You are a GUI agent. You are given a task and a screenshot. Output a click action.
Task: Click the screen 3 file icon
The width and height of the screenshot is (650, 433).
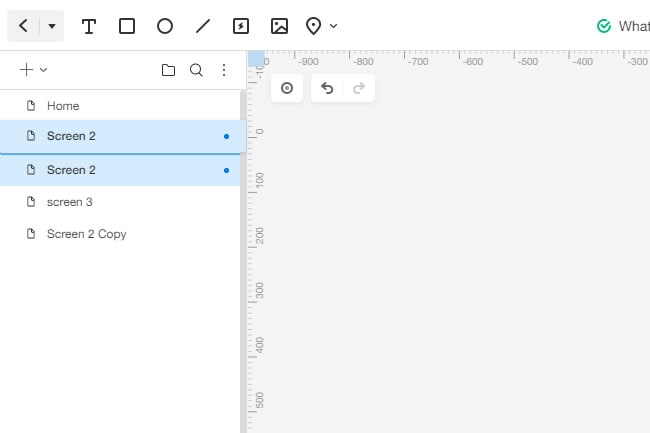click(31, 202)
